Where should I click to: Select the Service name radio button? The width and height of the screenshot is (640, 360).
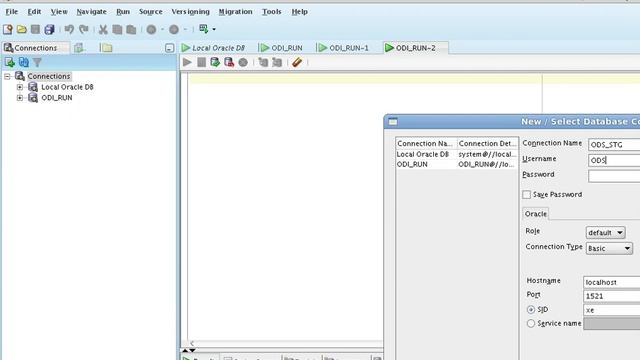[531, 324]
